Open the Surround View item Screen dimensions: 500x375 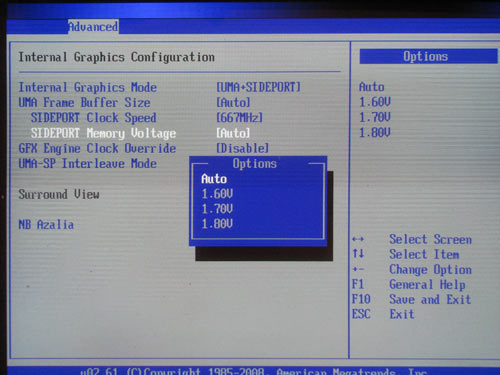[59, 194]
